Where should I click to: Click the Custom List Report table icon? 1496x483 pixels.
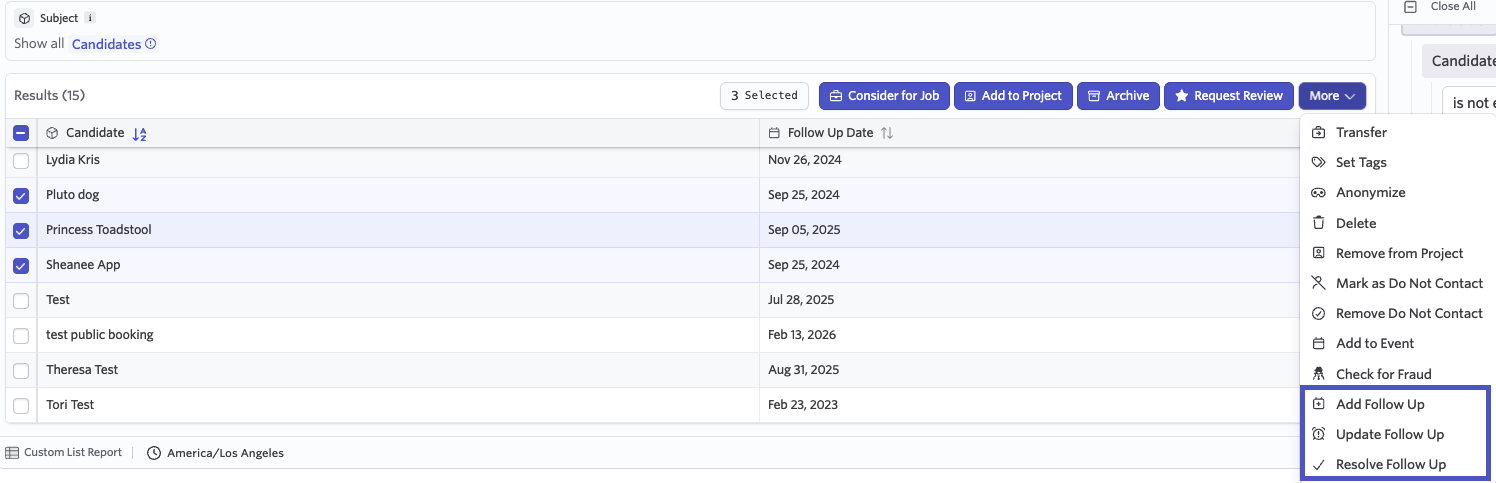tap(12, 453)
